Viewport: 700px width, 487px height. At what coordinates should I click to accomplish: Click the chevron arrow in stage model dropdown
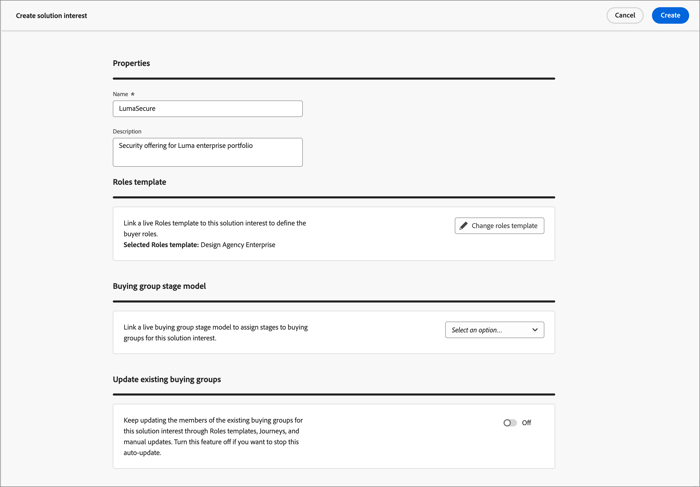(535, 330)
